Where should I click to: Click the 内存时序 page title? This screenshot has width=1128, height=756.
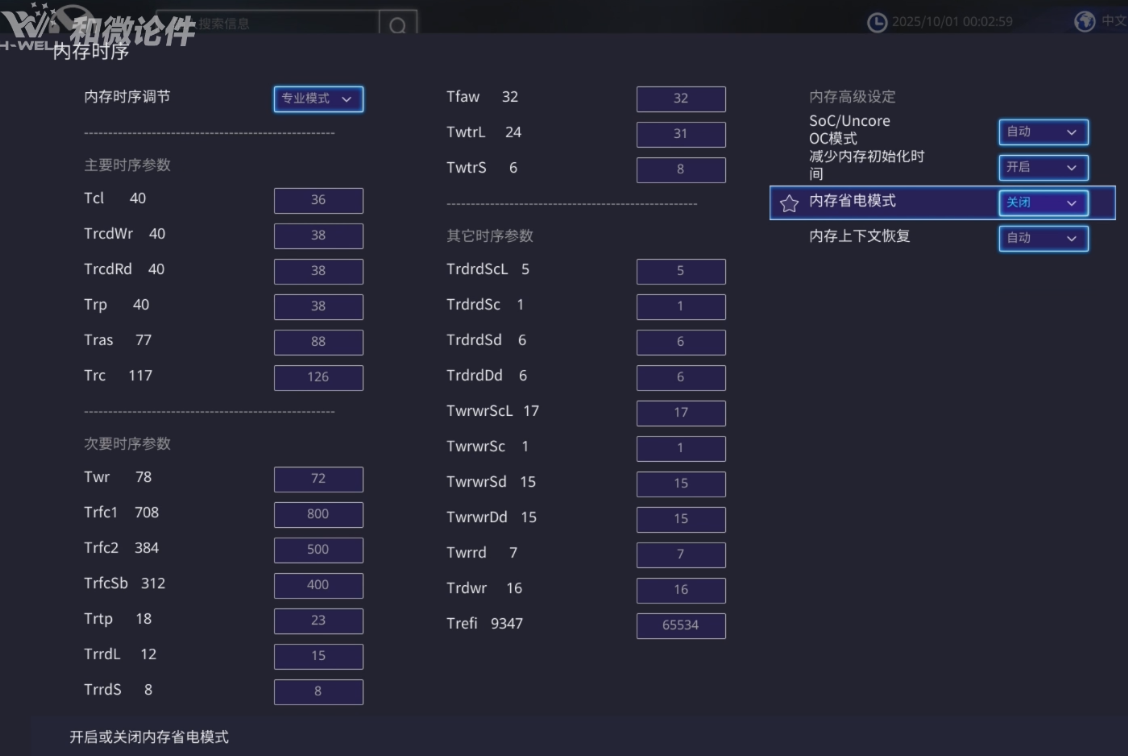pyautogui.click(x=91, y=52)
